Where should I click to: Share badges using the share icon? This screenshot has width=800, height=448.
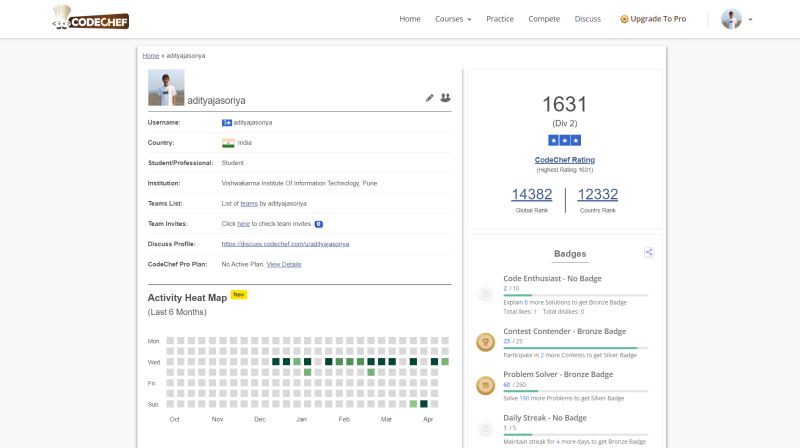click(649, 253)
